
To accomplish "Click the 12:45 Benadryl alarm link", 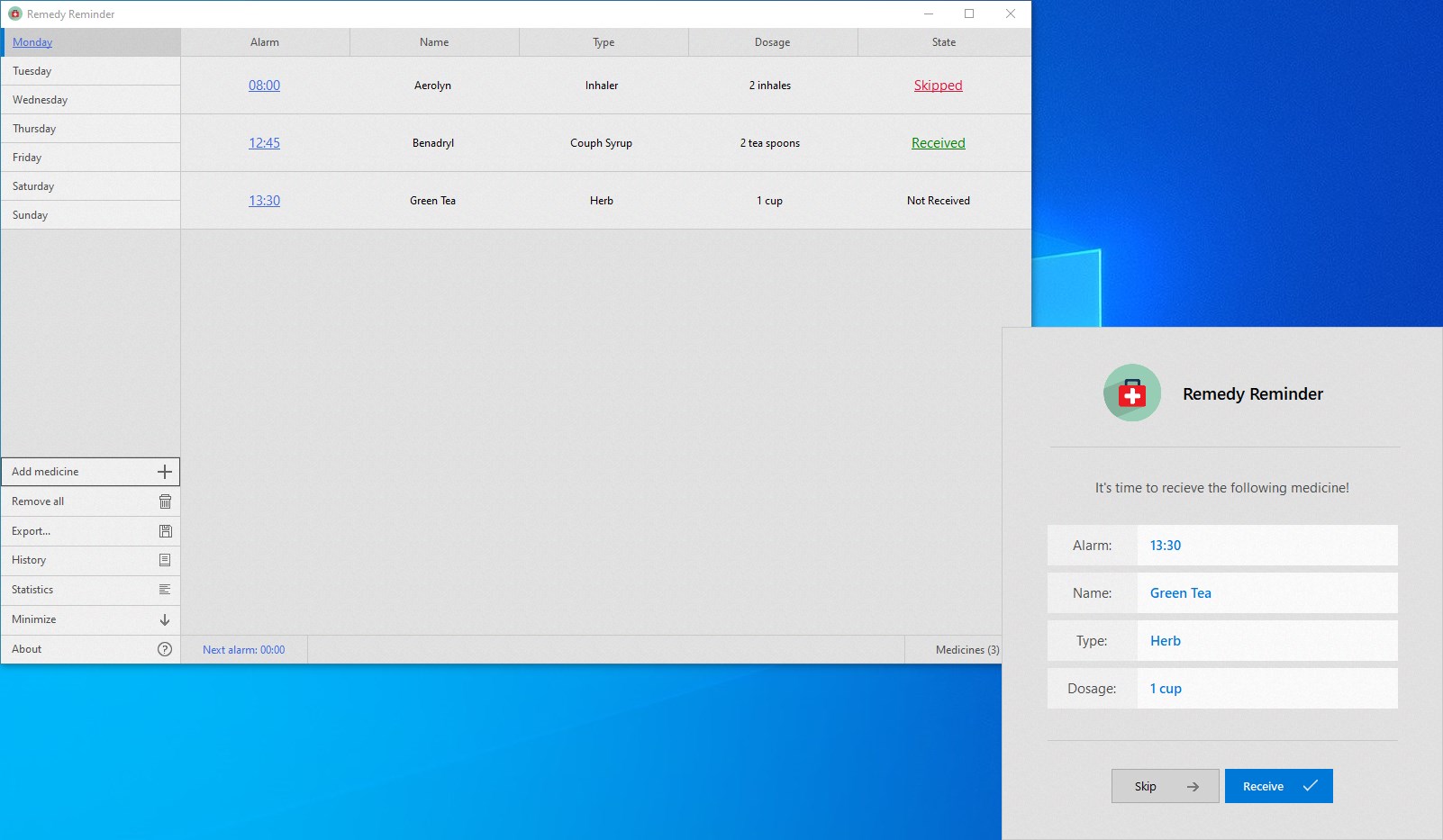I will 264,142.
